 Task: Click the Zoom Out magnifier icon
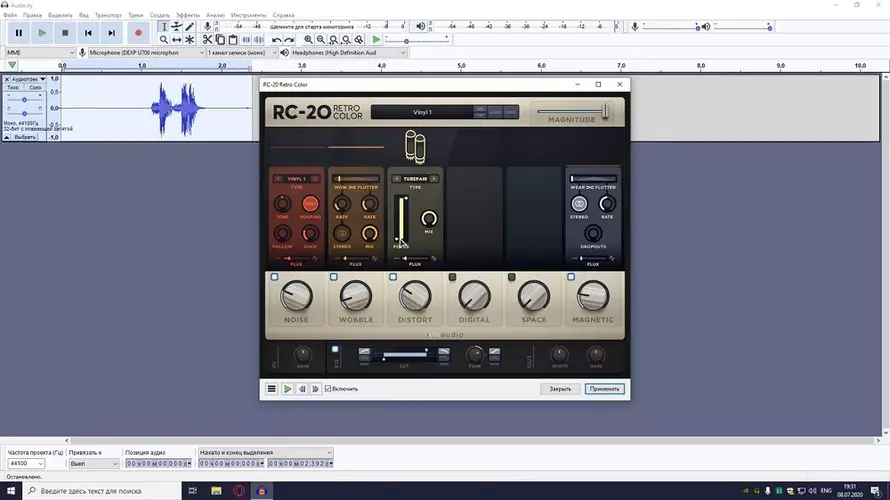pos(321,40)
